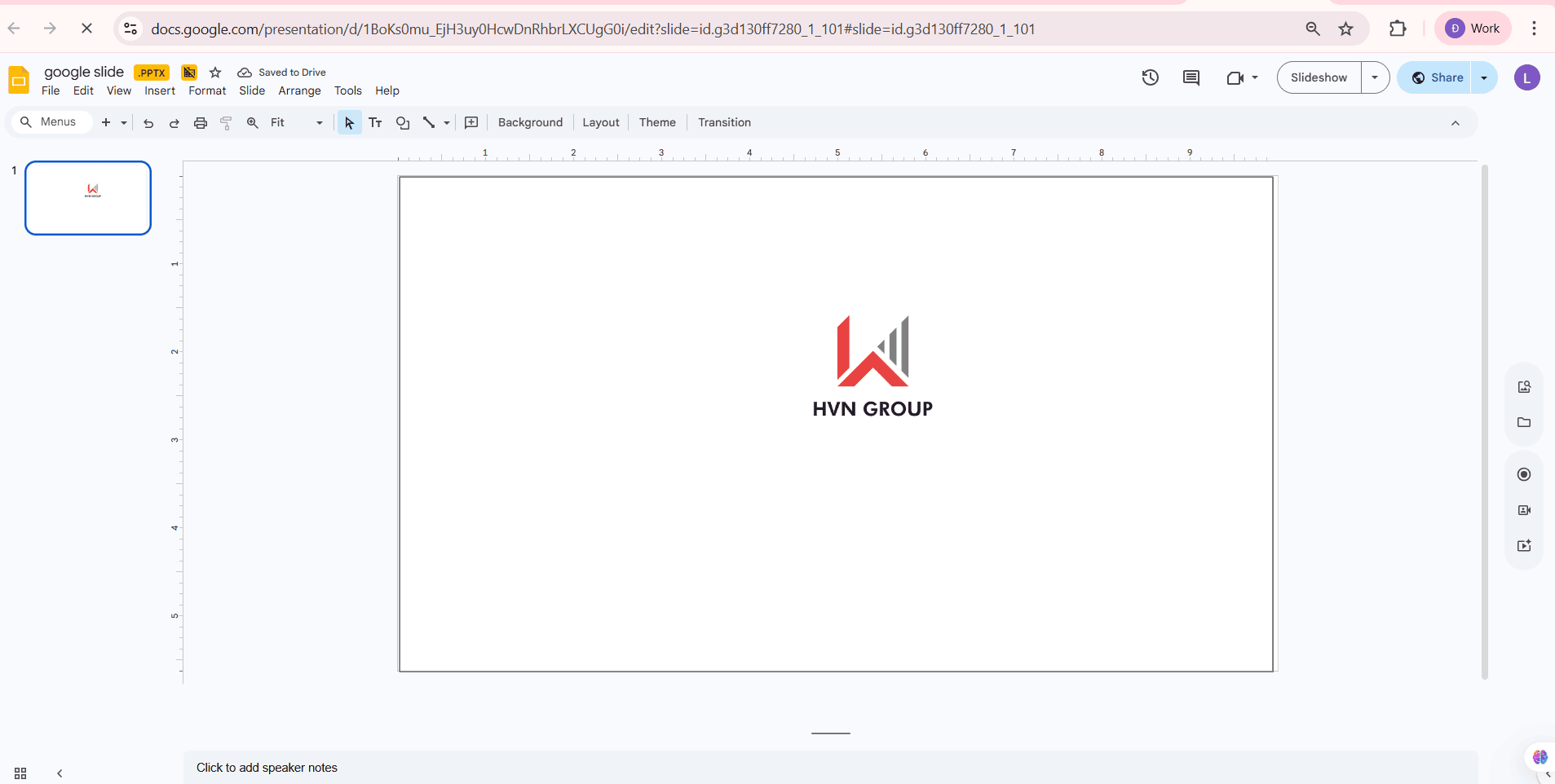This screenshot has height=784, width=1555.
Task: Open the Slide menu
Action: (x=252, y=90)
